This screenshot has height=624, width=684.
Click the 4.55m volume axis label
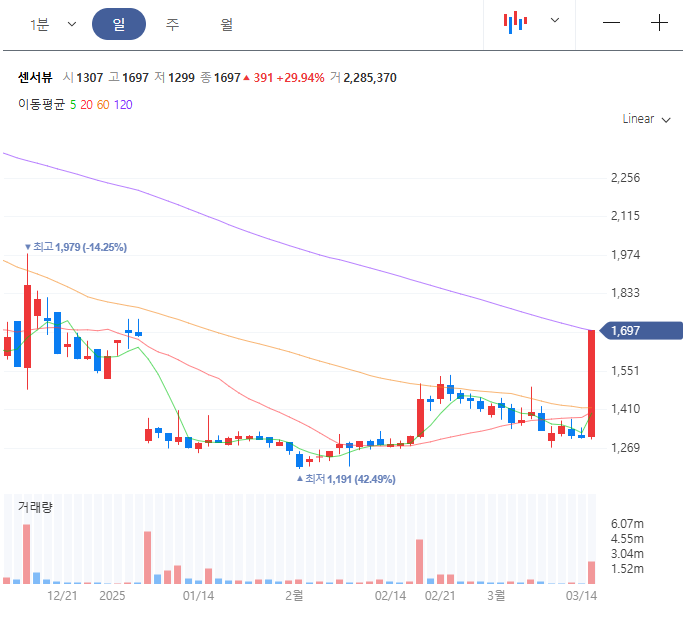pos(627,538)
